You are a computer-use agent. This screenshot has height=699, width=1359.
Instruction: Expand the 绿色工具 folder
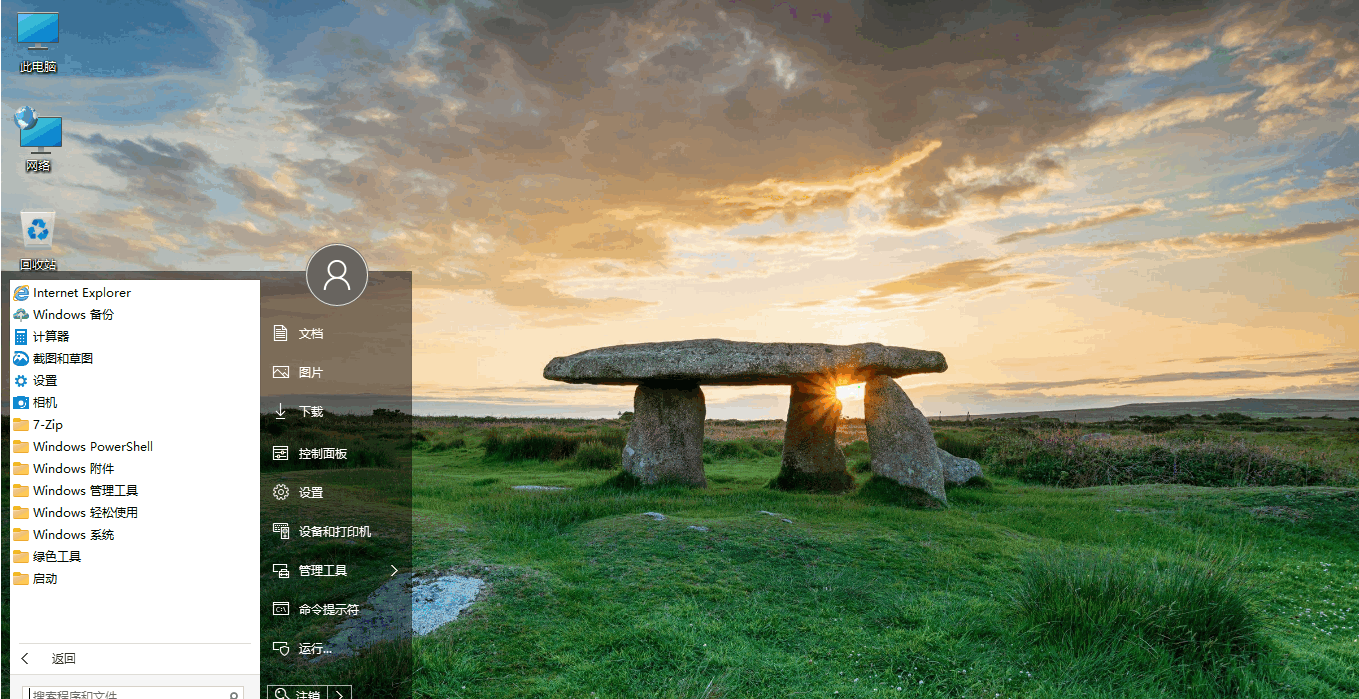click(x=134, y=557)
